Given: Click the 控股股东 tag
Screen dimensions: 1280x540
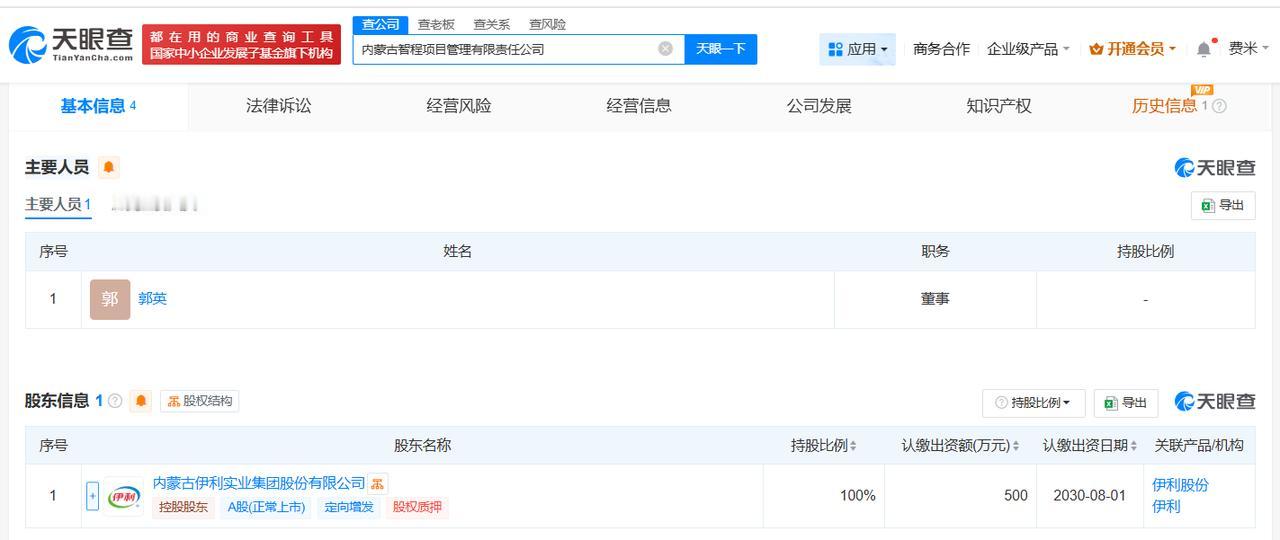Looking at the screenshot, I should pyautogui.click(x=183, y=507).
